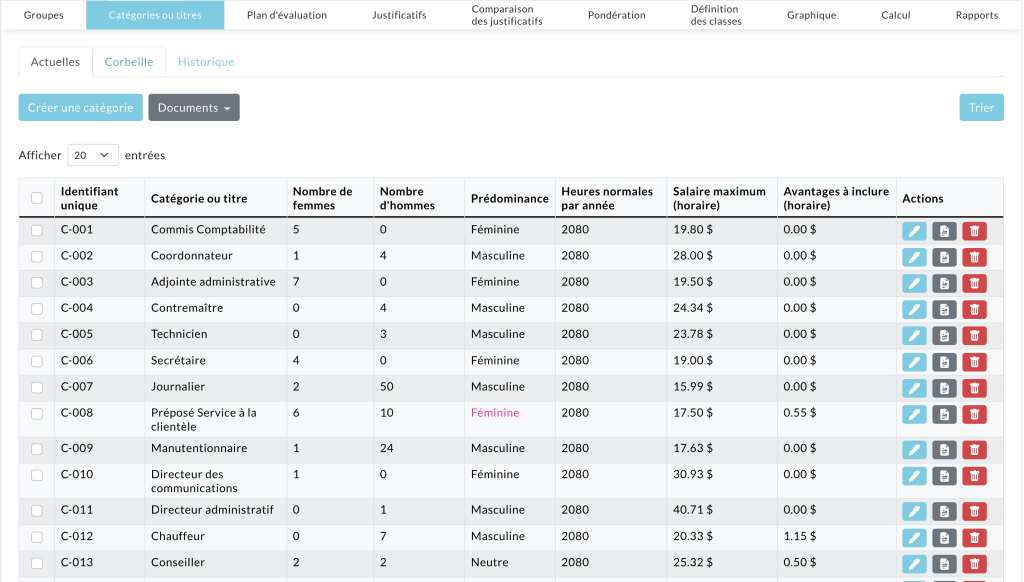
Task: Open the Documents dropdown button
Action: point(194,108)
